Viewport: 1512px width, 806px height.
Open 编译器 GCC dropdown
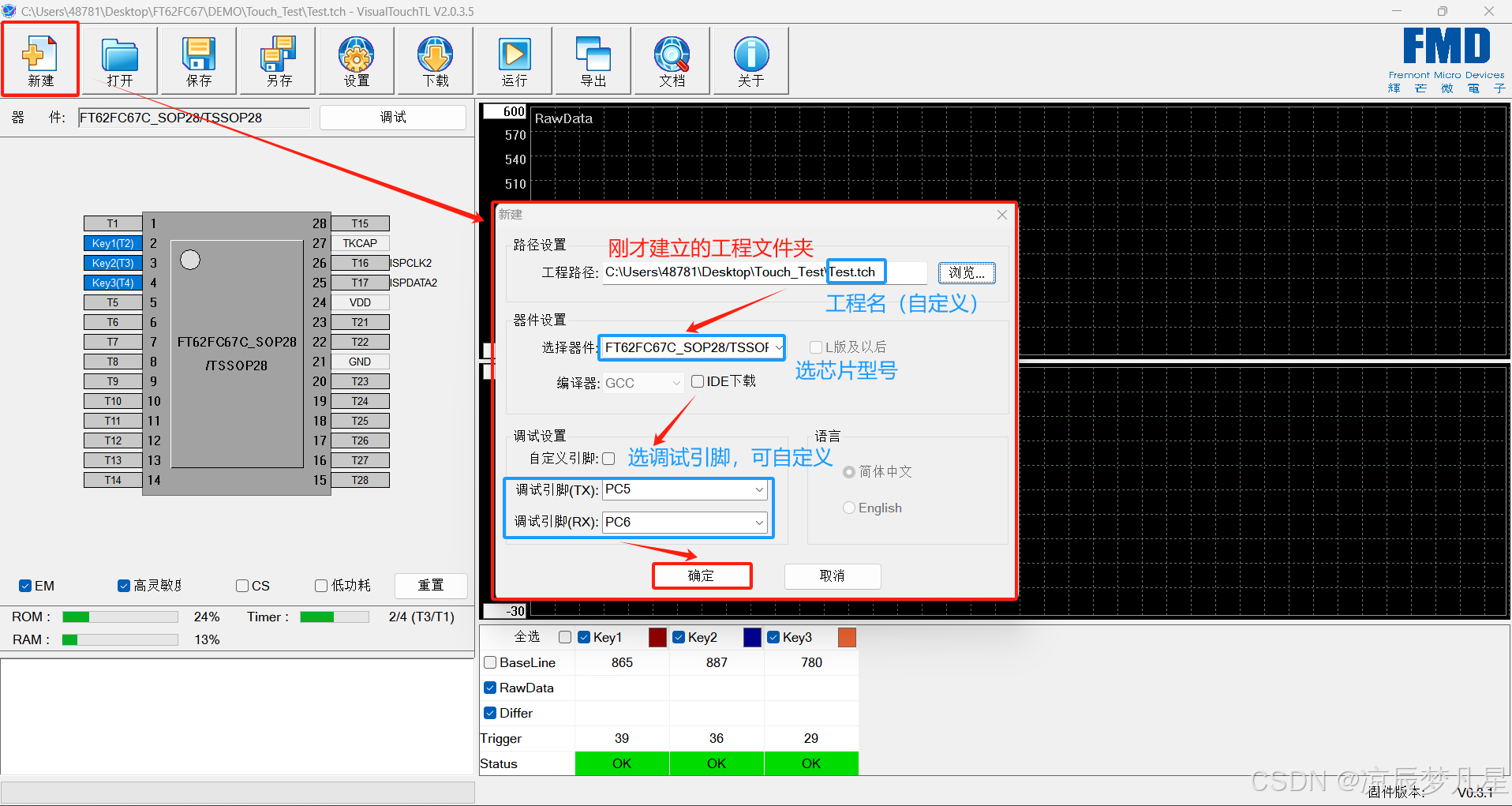pos(643,383)
